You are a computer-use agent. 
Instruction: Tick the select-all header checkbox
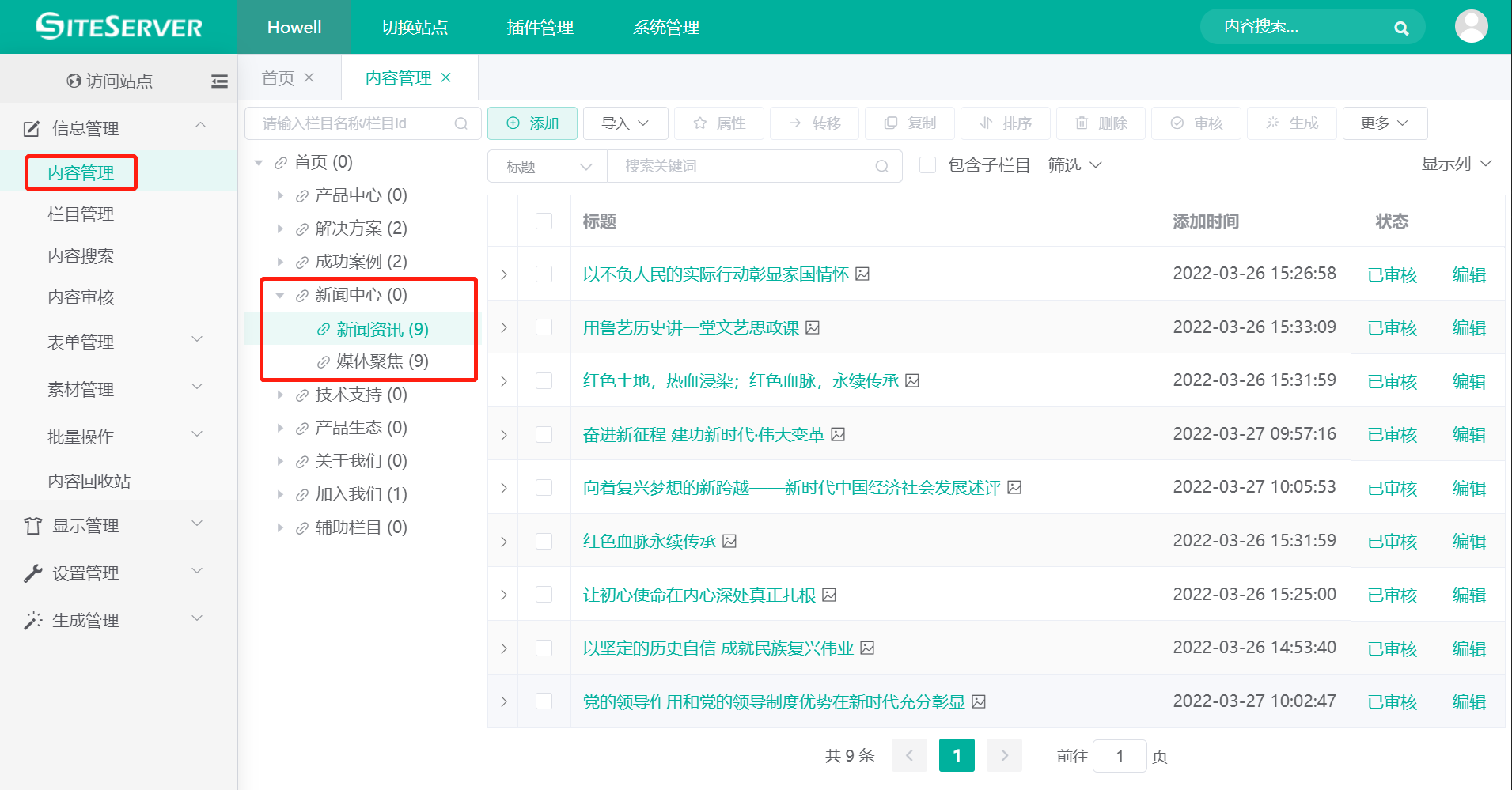tap(544, 221)
